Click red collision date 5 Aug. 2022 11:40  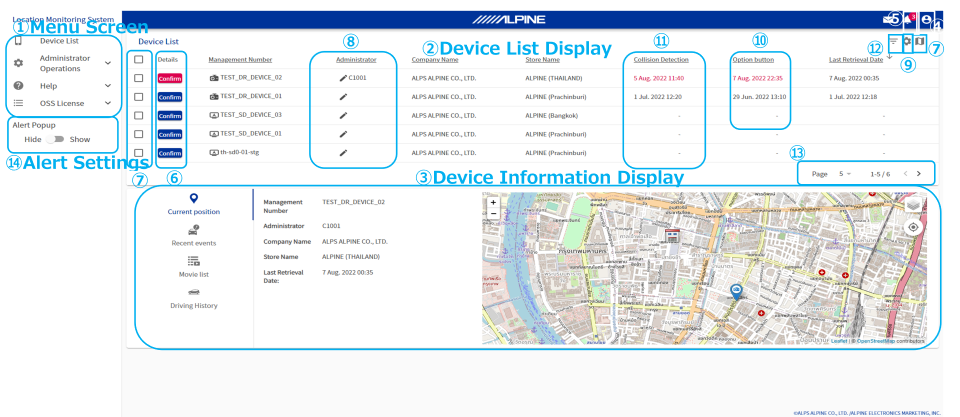tap(659, 78)
